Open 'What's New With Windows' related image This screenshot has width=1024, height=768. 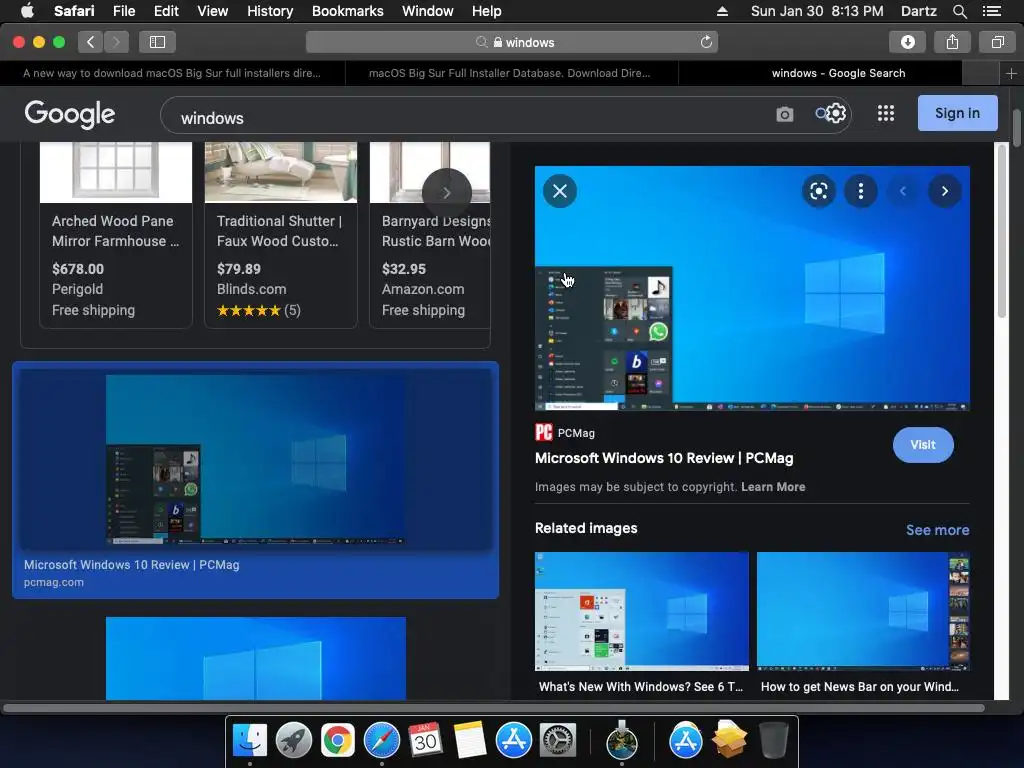click(x=641, y=611)
